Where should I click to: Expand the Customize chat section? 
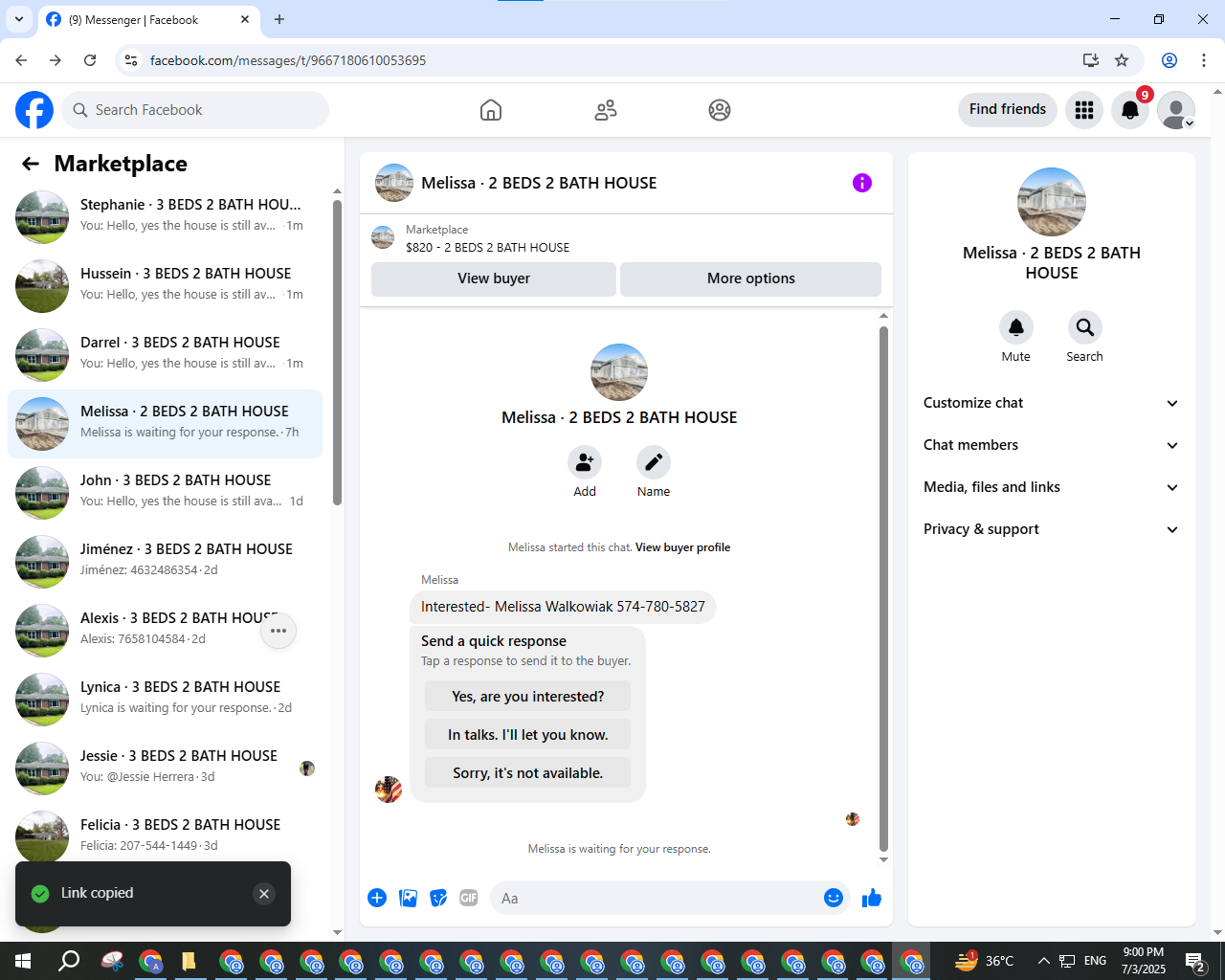[1052, 403]
